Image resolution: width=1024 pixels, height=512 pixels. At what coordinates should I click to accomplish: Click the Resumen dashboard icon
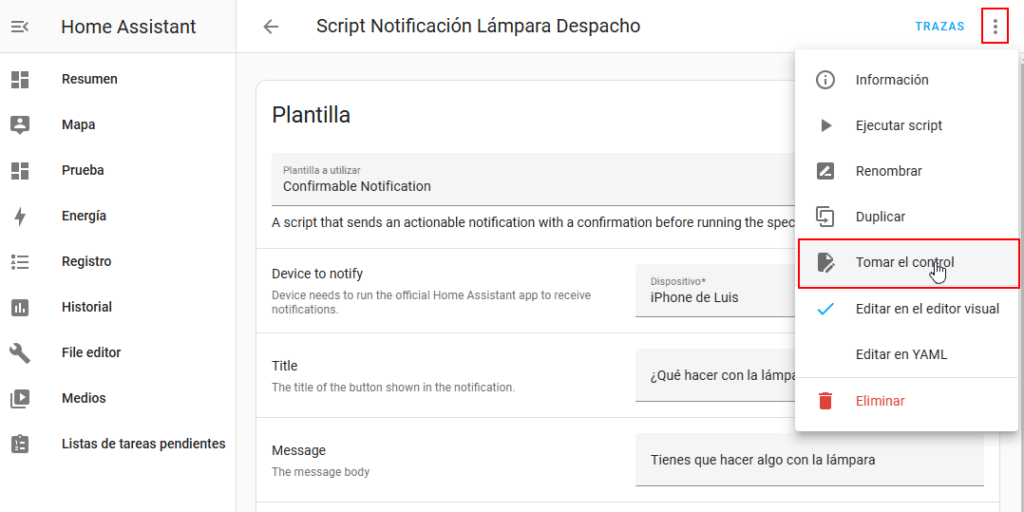(x=20, y=79)
